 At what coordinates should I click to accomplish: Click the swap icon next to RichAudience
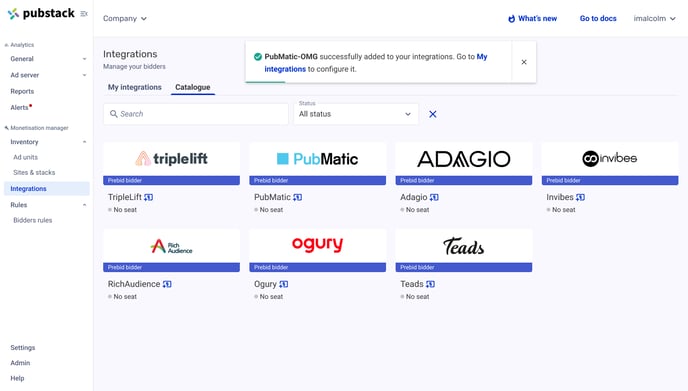pyautogui.click(x=167, y=284)
